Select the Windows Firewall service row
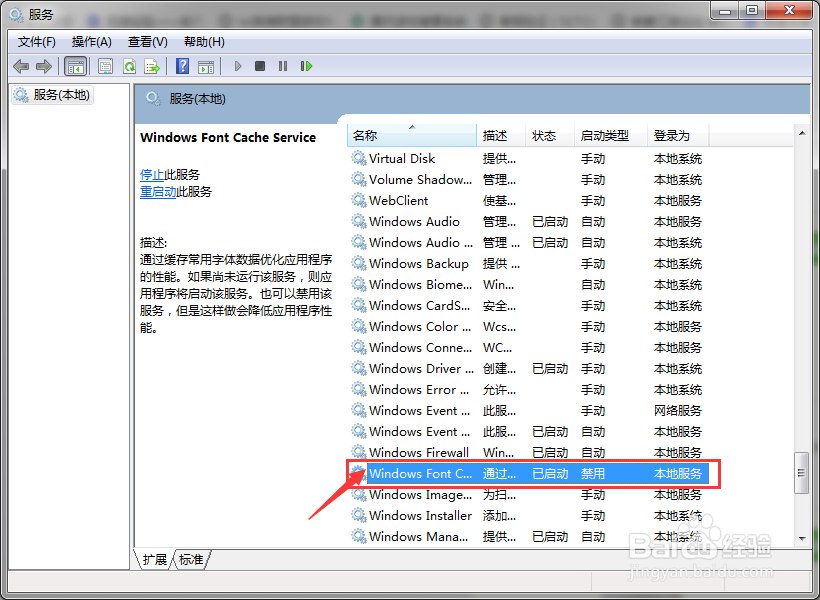This screenshot has width=820, height=600. click(528, 452)
